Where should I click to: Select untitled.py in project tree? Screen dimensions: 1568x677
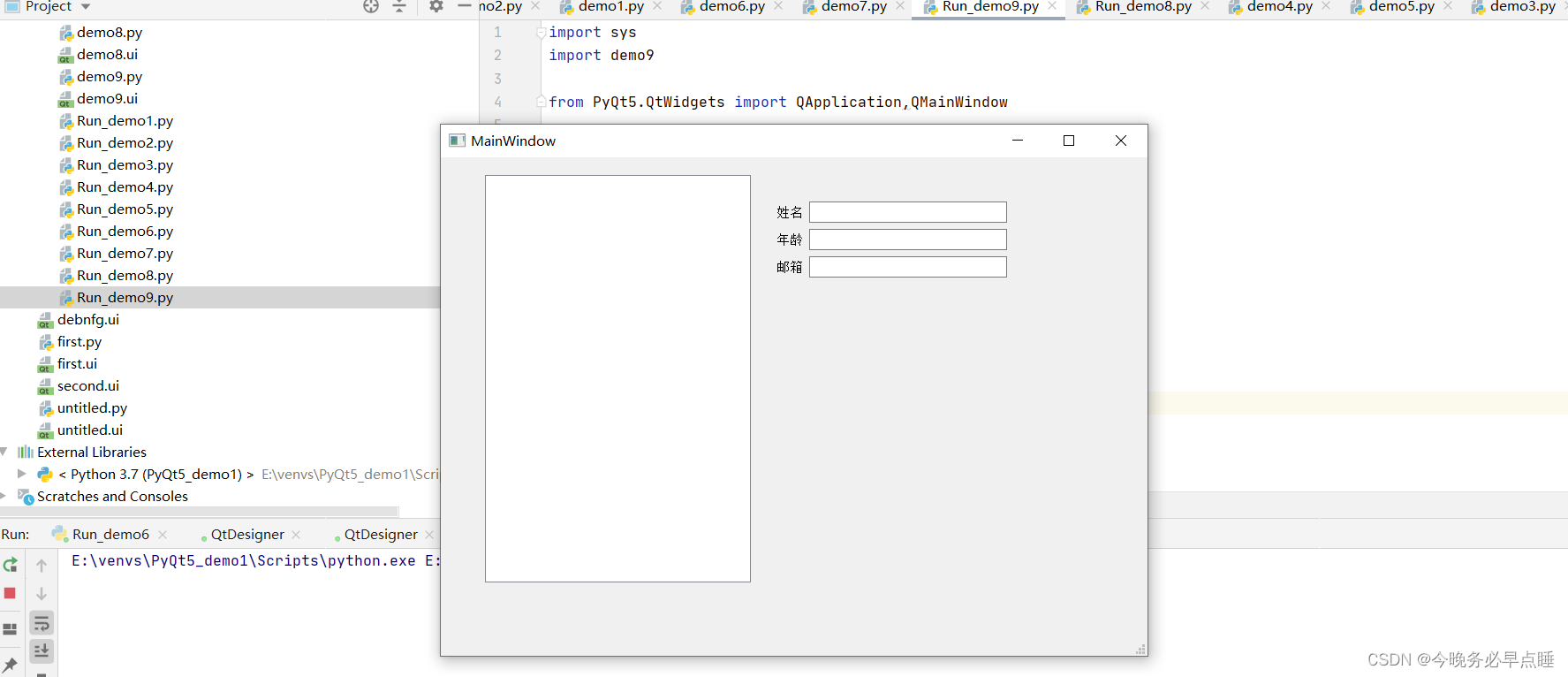click(x=92, y=408)
